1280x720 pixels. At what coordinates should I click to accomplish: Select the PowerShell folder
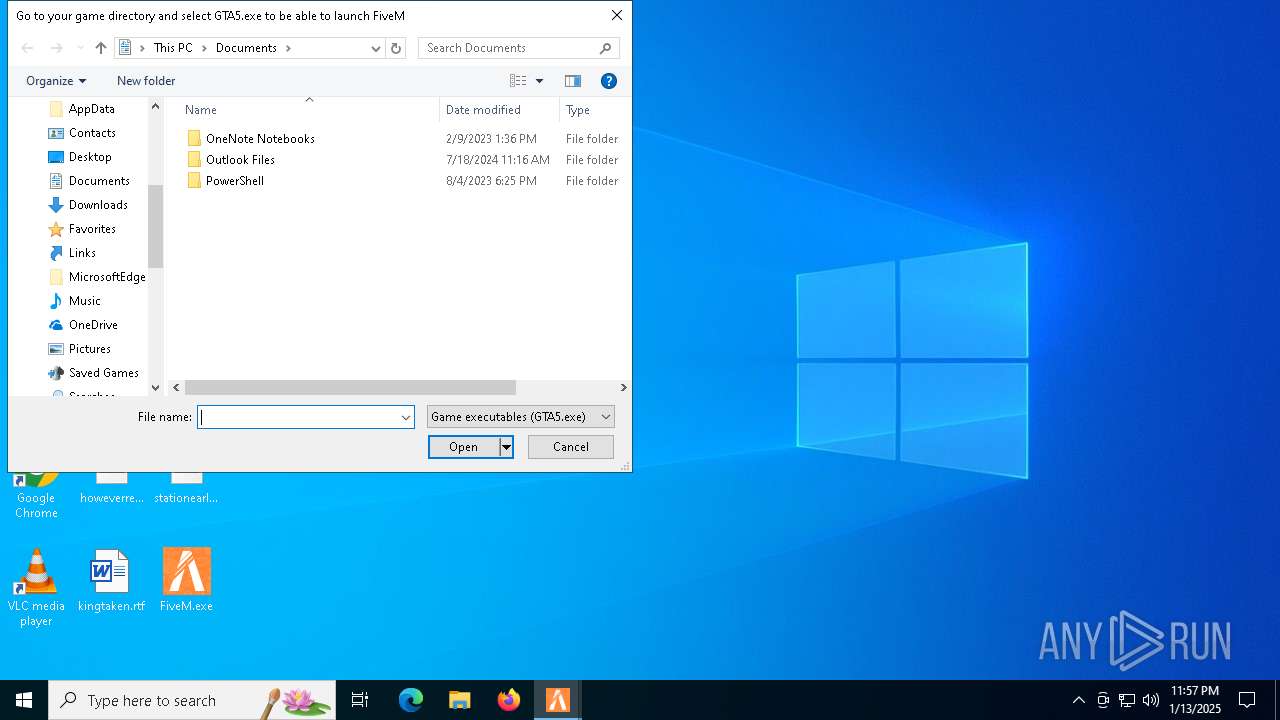(x=235, y=181)
